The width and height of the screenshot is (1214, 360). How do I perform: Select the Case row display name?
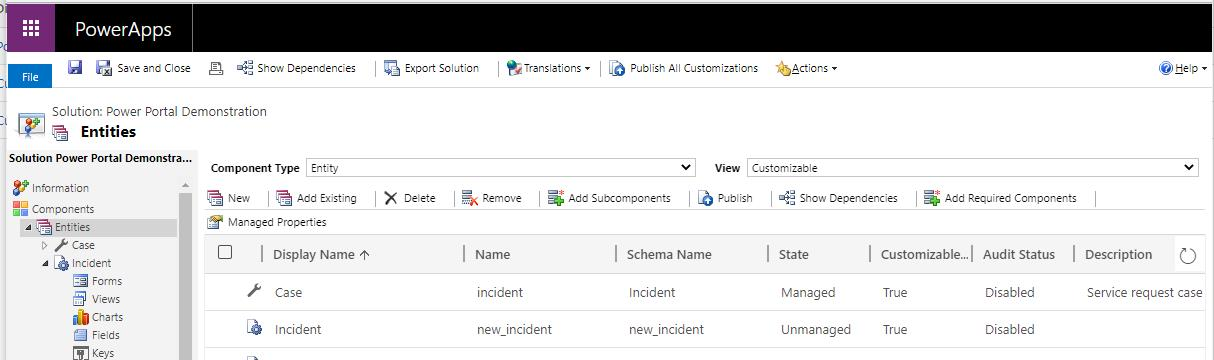pos(288,293)
